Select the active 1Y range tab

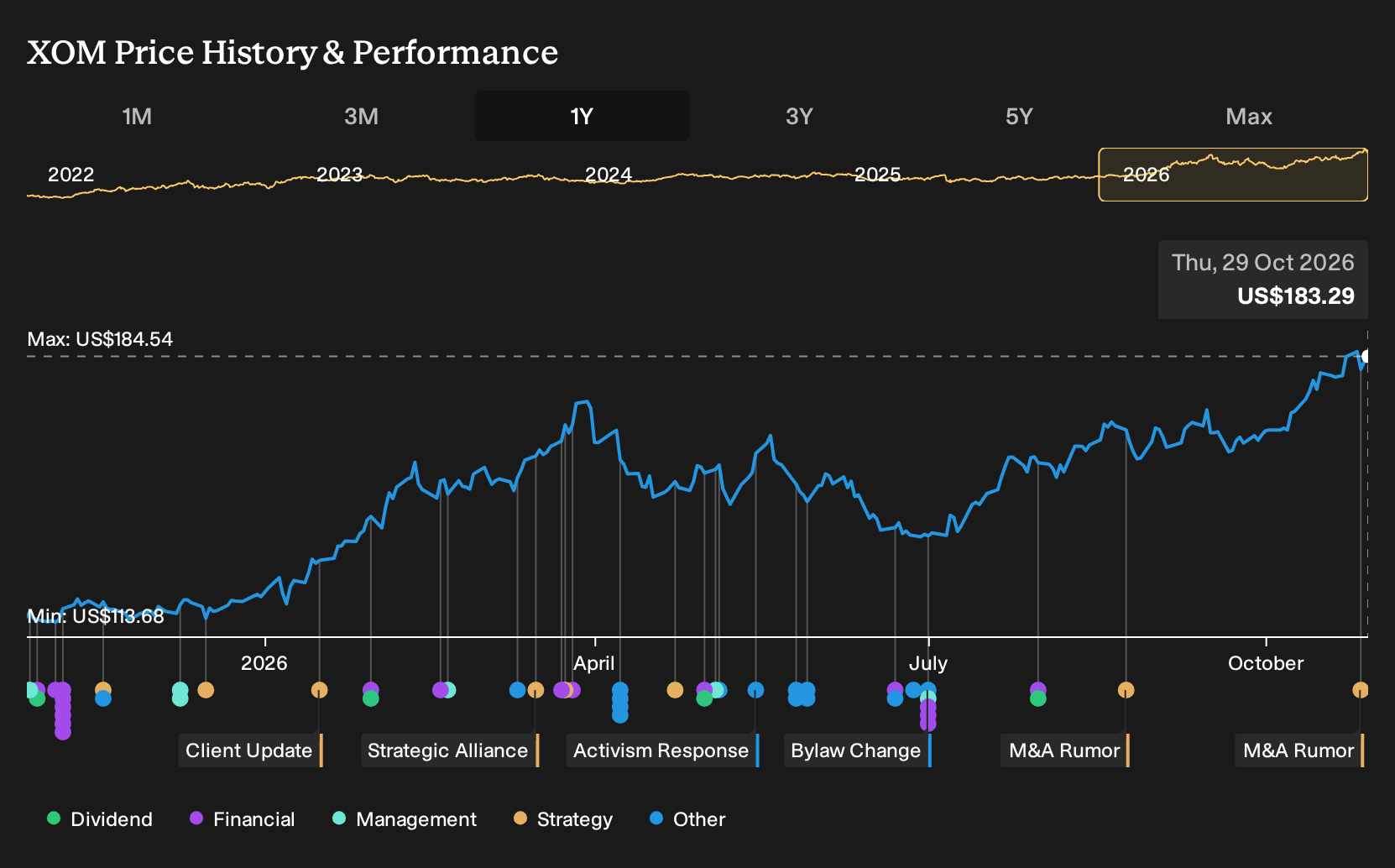tap(583, 116)
